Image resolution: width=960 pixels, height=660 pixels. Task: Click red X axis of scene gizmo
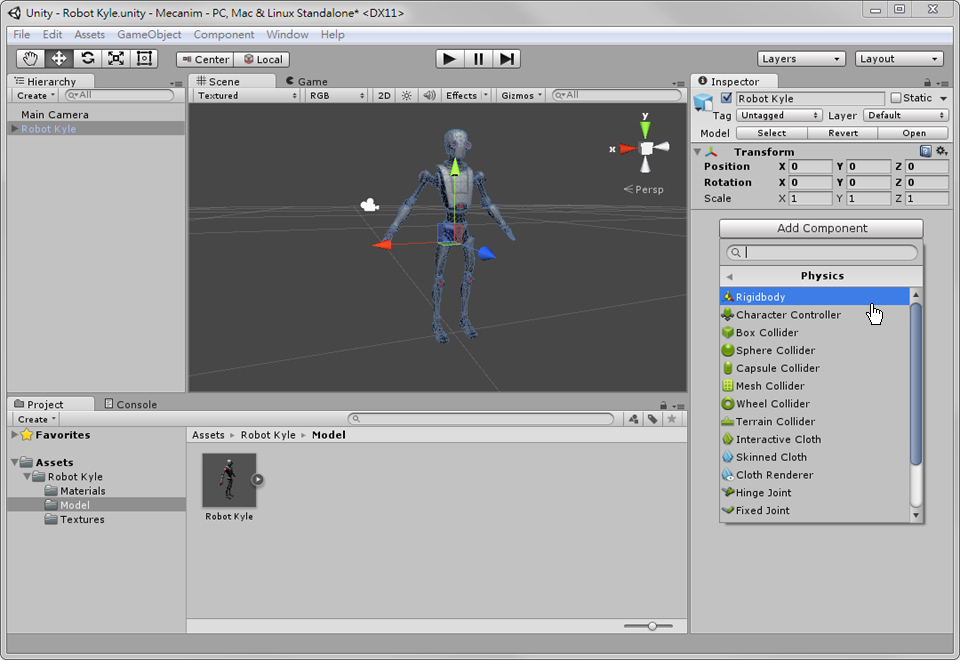pyautogui.click(x=628, y=149)
